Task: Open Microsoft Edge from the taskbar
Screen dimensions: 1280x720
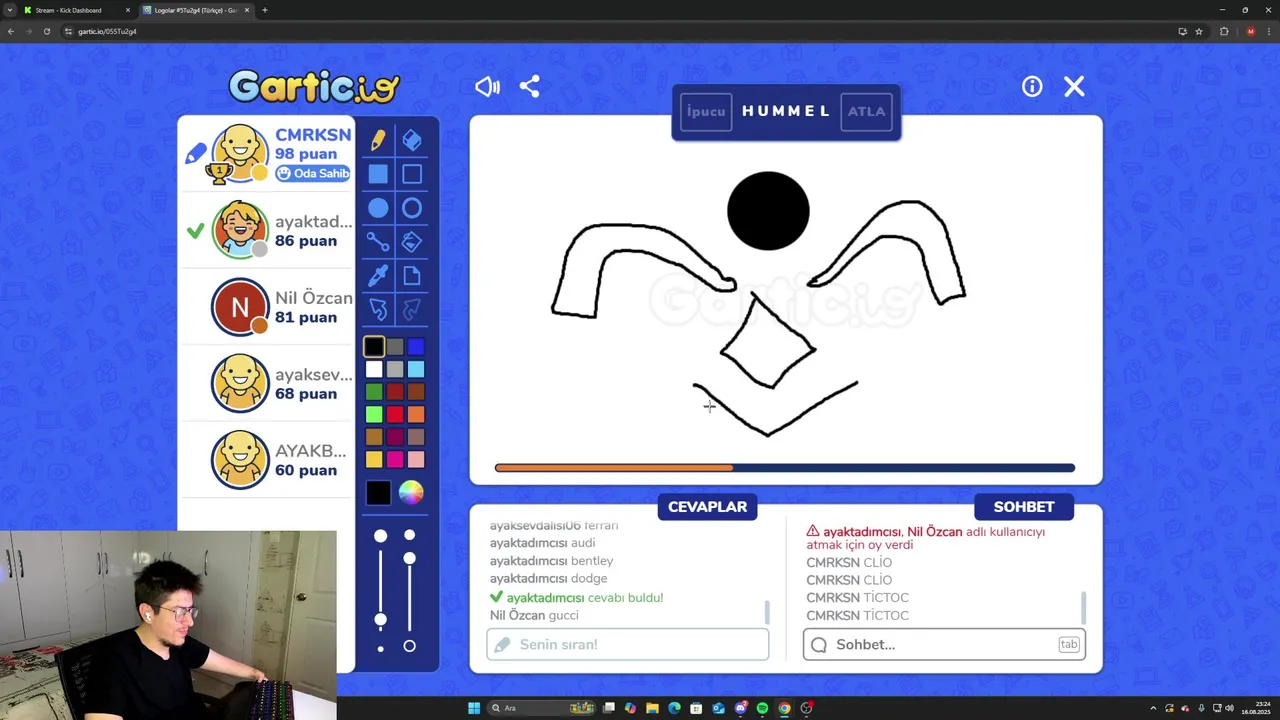Action: pyautogui.click(x=674, y=708)
